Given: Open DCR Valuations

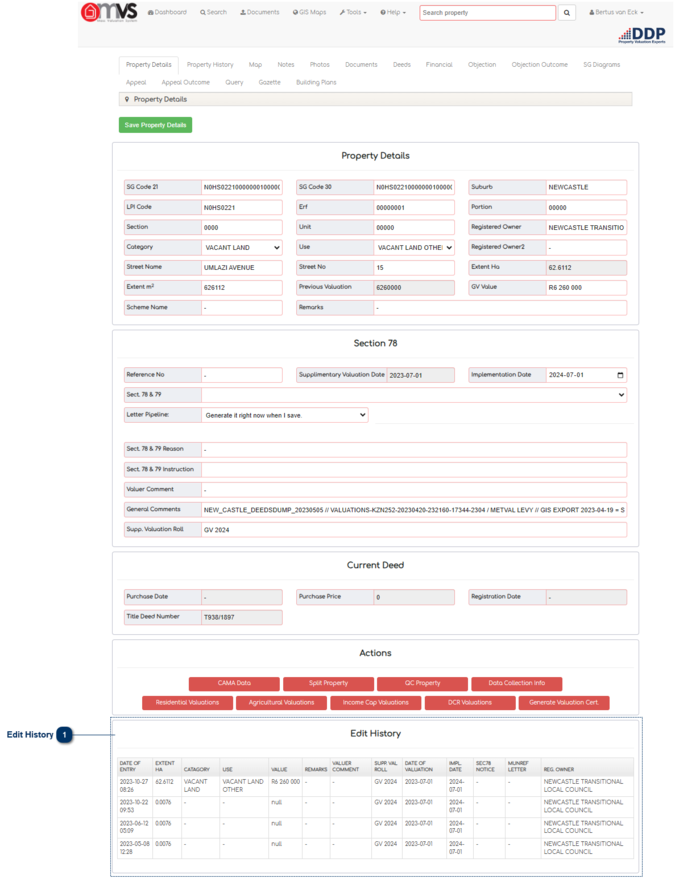Looking at the screenshot, I should tap(470, 703).
